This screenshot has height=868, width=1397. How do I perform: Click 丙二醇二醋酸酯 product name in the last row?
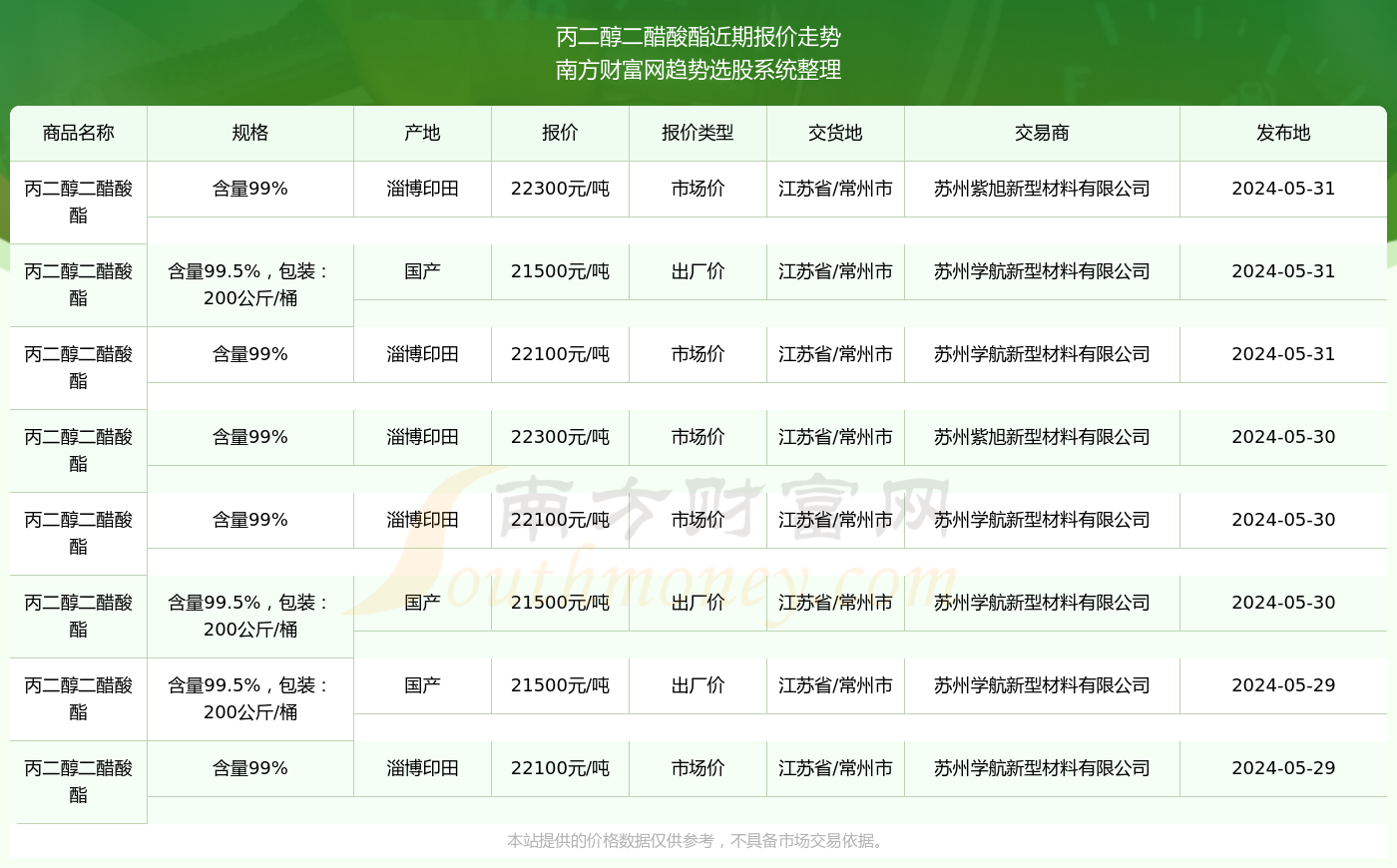click(x=79, y=781)
